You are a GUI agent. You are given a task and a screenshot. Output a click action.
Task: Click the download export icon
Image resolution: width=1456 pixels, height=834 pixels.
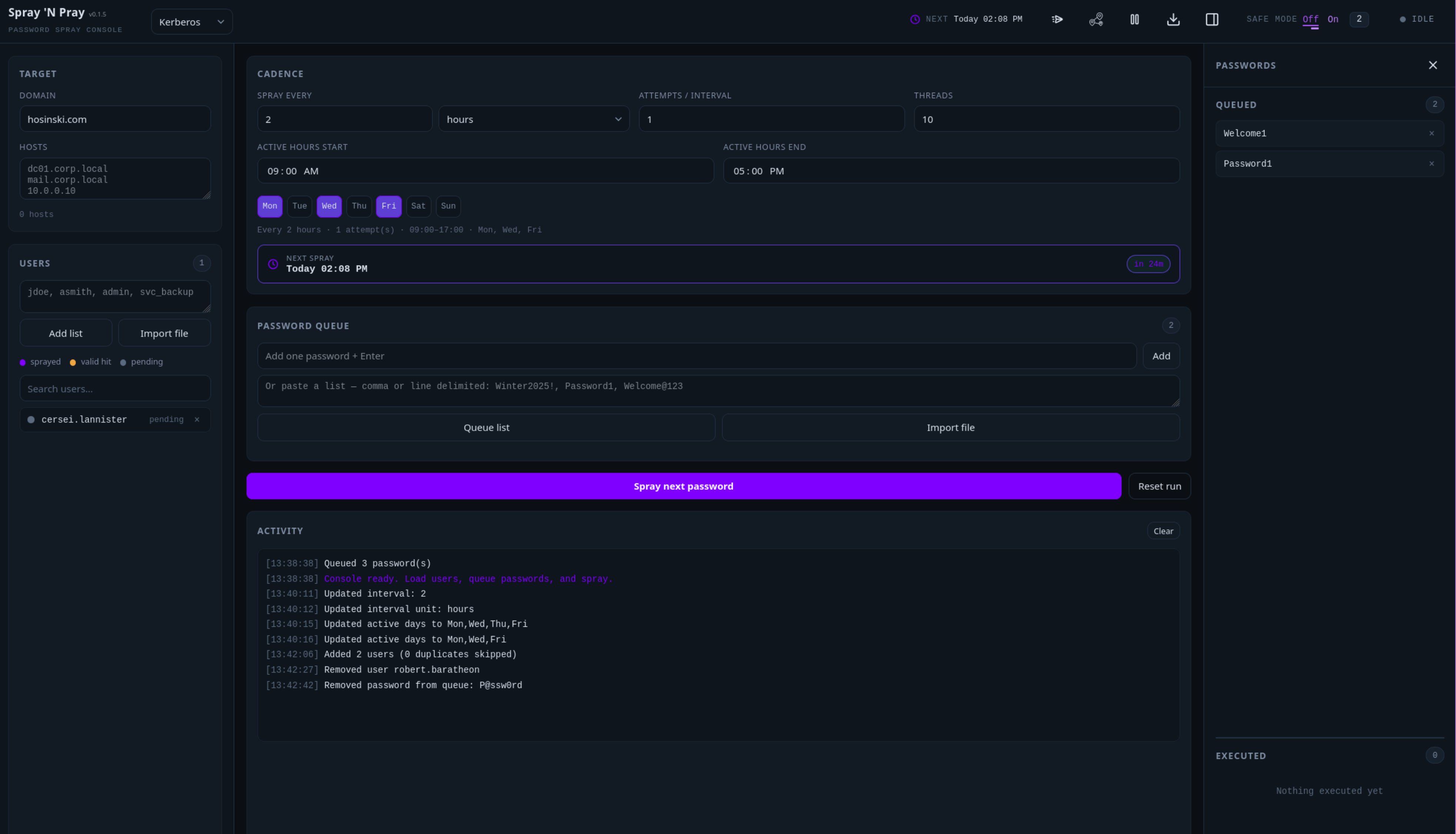click(x=1173, y=20)
